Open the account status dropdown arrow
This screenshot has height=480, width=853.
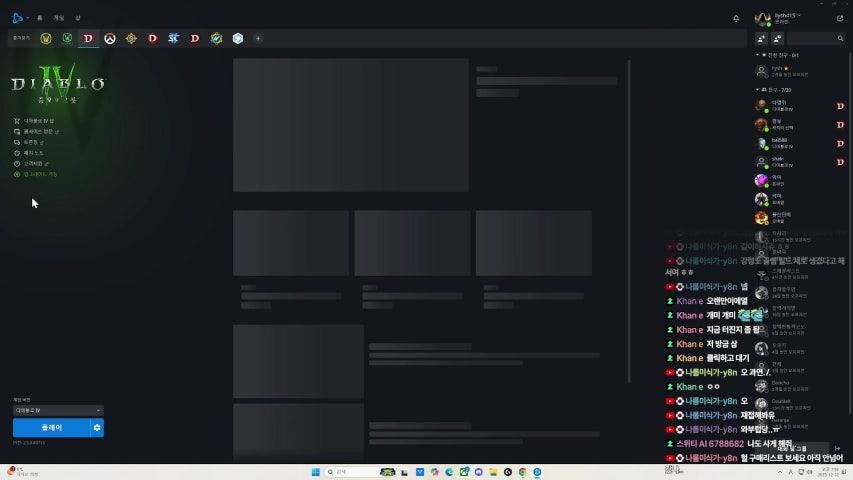[799, 15]
